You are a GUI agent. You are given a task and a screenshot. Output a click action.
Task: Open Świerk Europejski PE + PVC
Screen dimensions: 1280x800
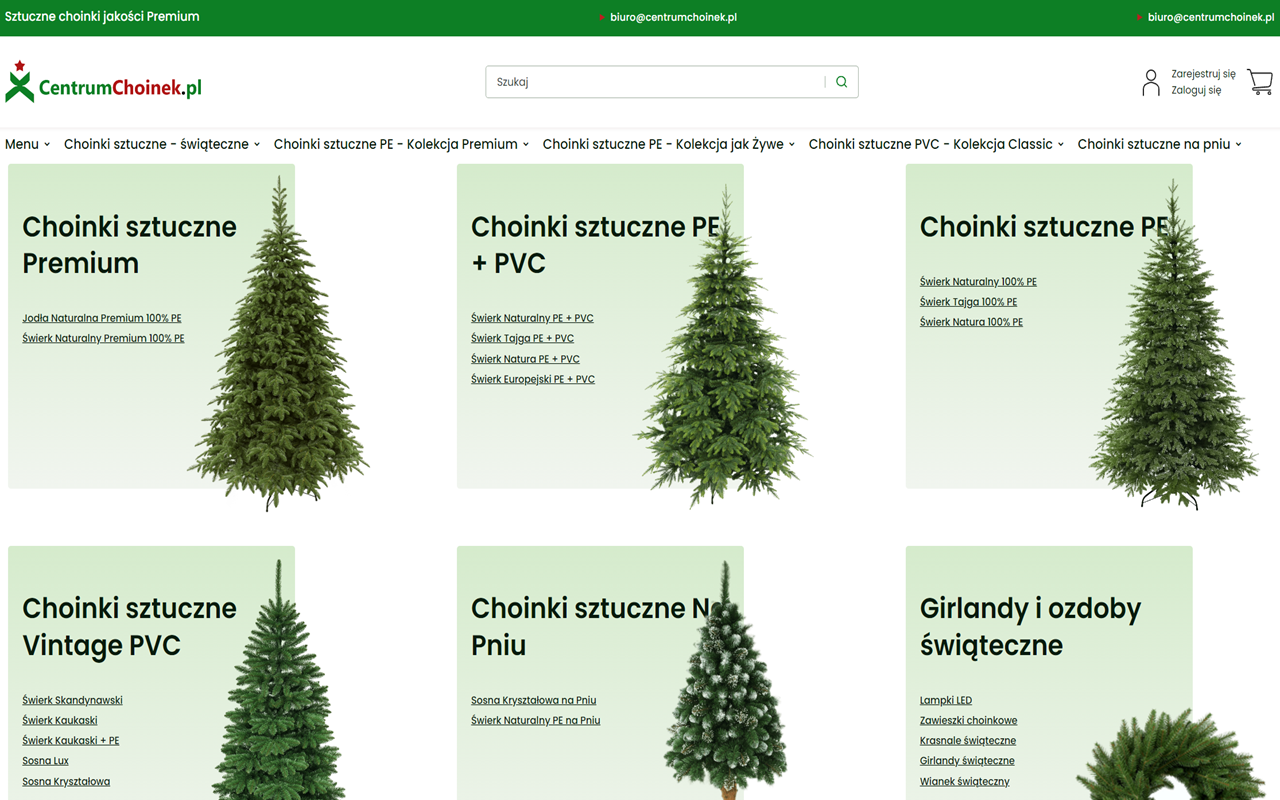point(533,379)
